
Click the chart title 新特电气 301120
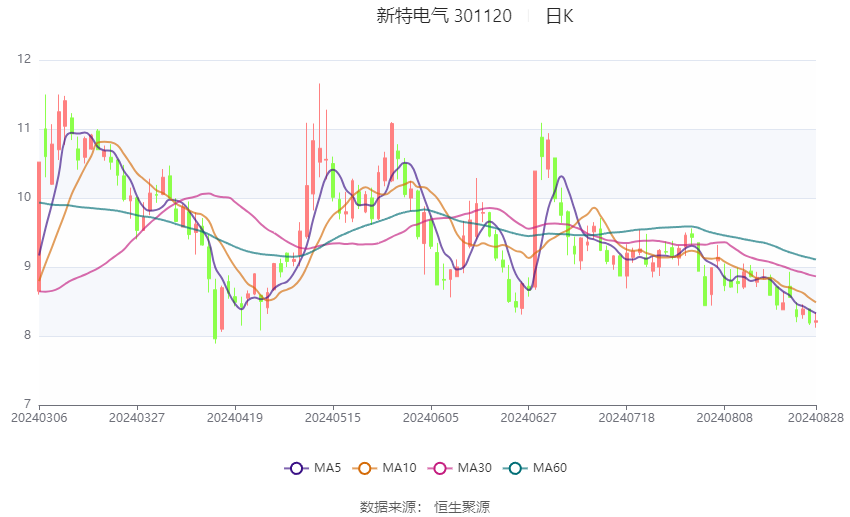click(444, 16)
